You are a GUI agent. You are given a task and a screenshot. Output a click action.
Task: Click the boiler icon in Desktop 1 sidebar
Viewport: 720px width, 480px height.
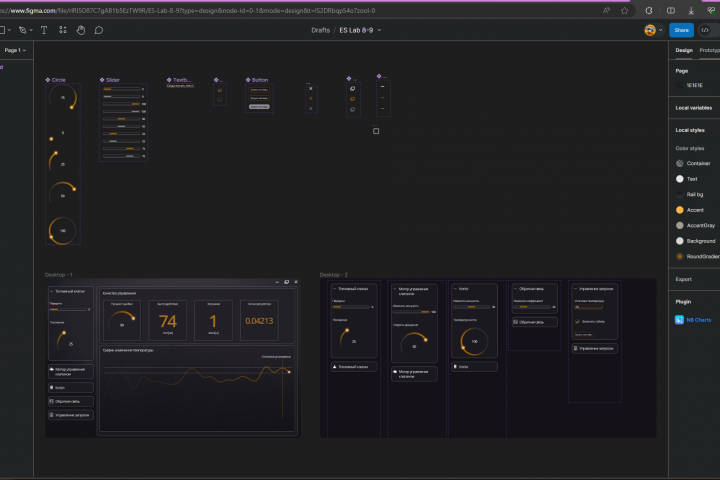[x=51, y=388]
